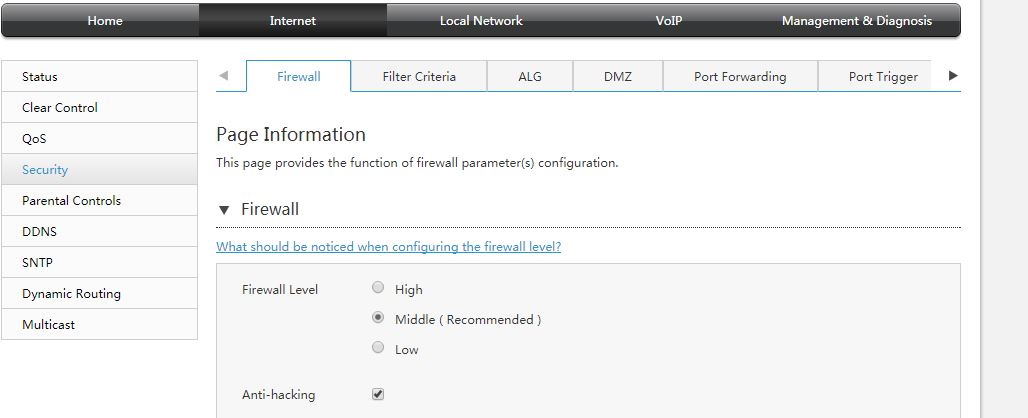
Task: Go to the DMZ tab
Action: coord(618,76)
